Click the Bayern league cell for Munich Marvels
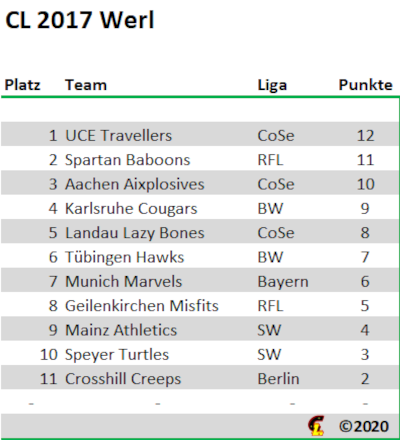 click(283, 282)
